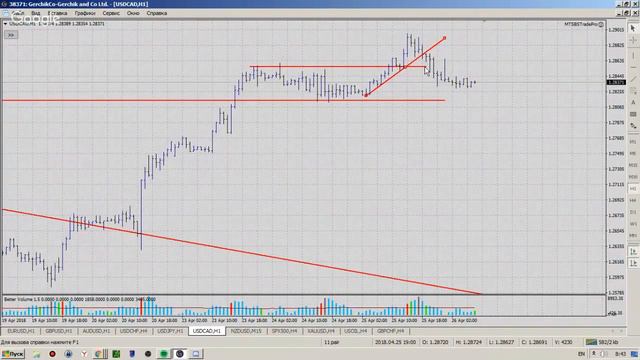Click the current price label 1.28371
640x360 pixels.
tap(616, 82)
